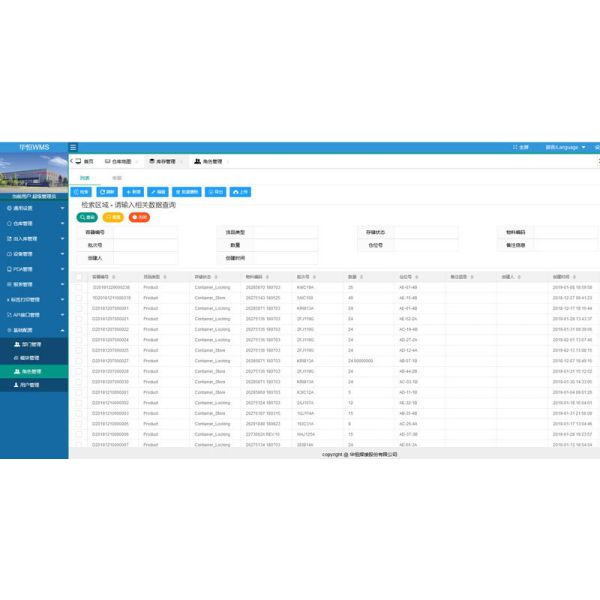Focus the 物料编码 search input field
The image size is (600, 600).
[566, 232]
